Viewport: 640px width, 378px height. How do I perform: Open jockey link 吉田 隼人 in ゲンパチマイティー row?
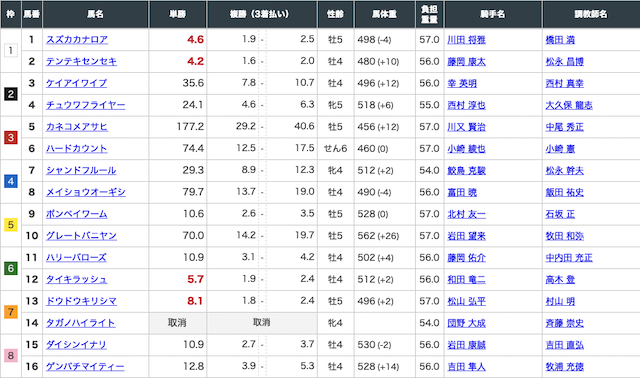[466, 367]
